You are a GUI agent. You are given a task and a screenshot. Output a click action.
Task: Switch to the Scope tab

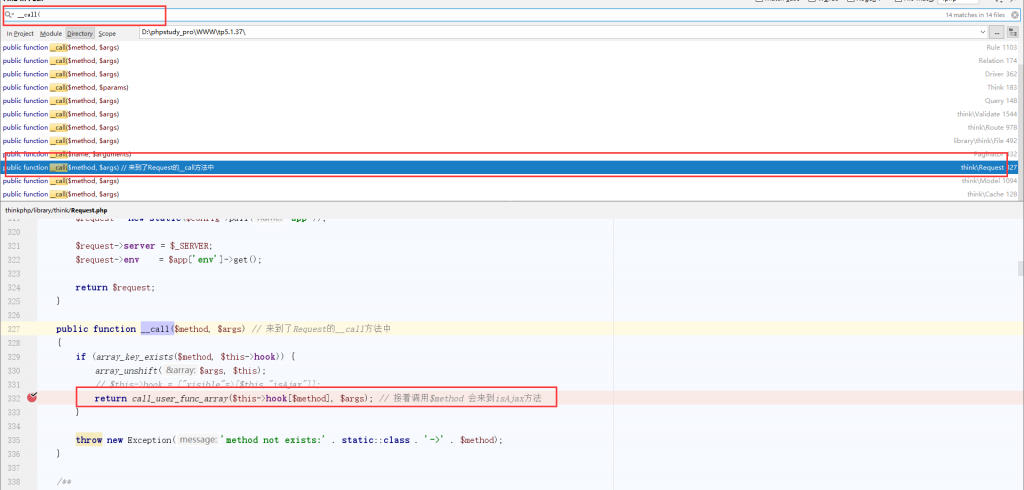pos(107,33)
